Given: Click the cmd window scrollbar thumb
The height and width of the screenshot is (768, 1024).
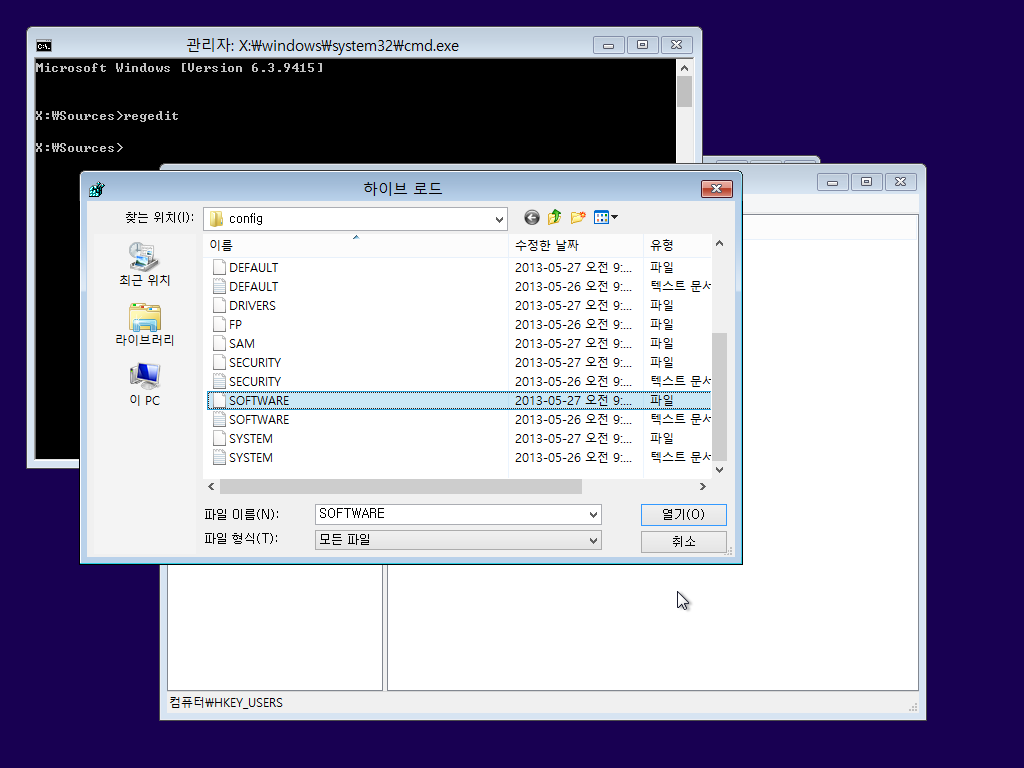Looking at the screenshot, I should click(684, 91).
